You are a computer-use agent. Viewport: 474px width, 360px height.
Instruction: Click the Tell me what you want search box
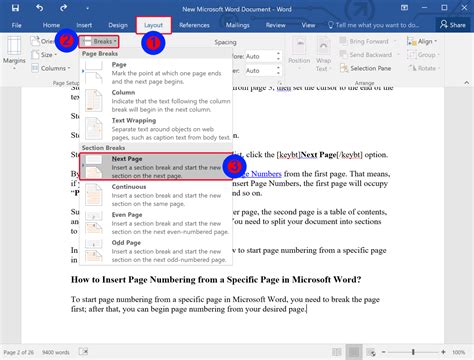(373, 25)
